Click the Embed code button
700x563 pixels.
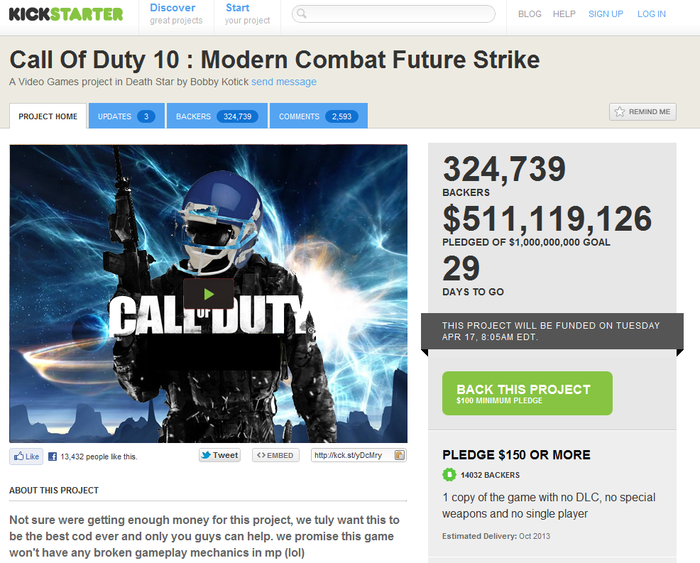(x=275, y=455)
